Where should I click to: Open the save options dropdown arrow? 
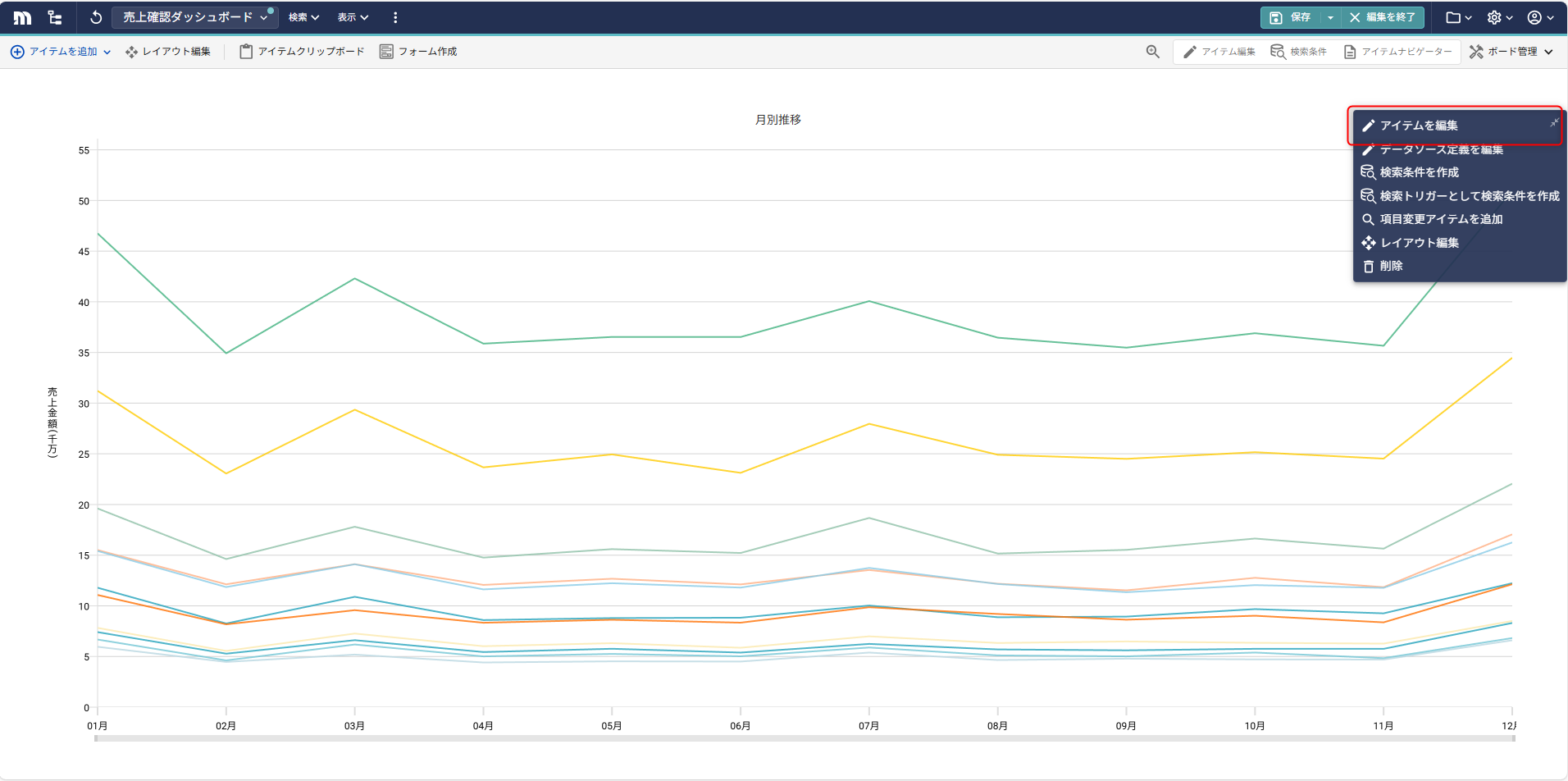(x=1330, y=17)
